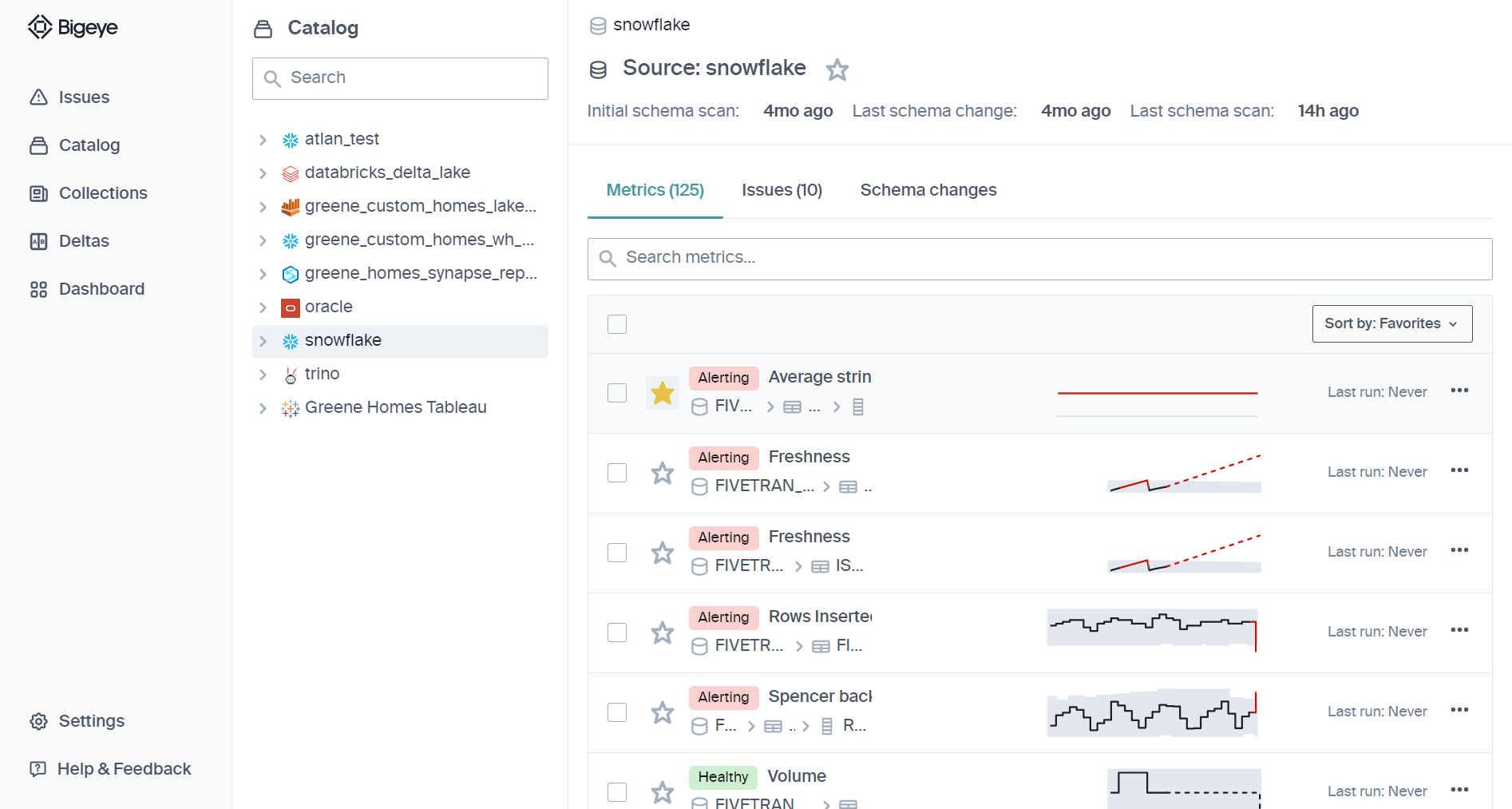Check the Rows Inserted metric checkbox

coord(617,633)
